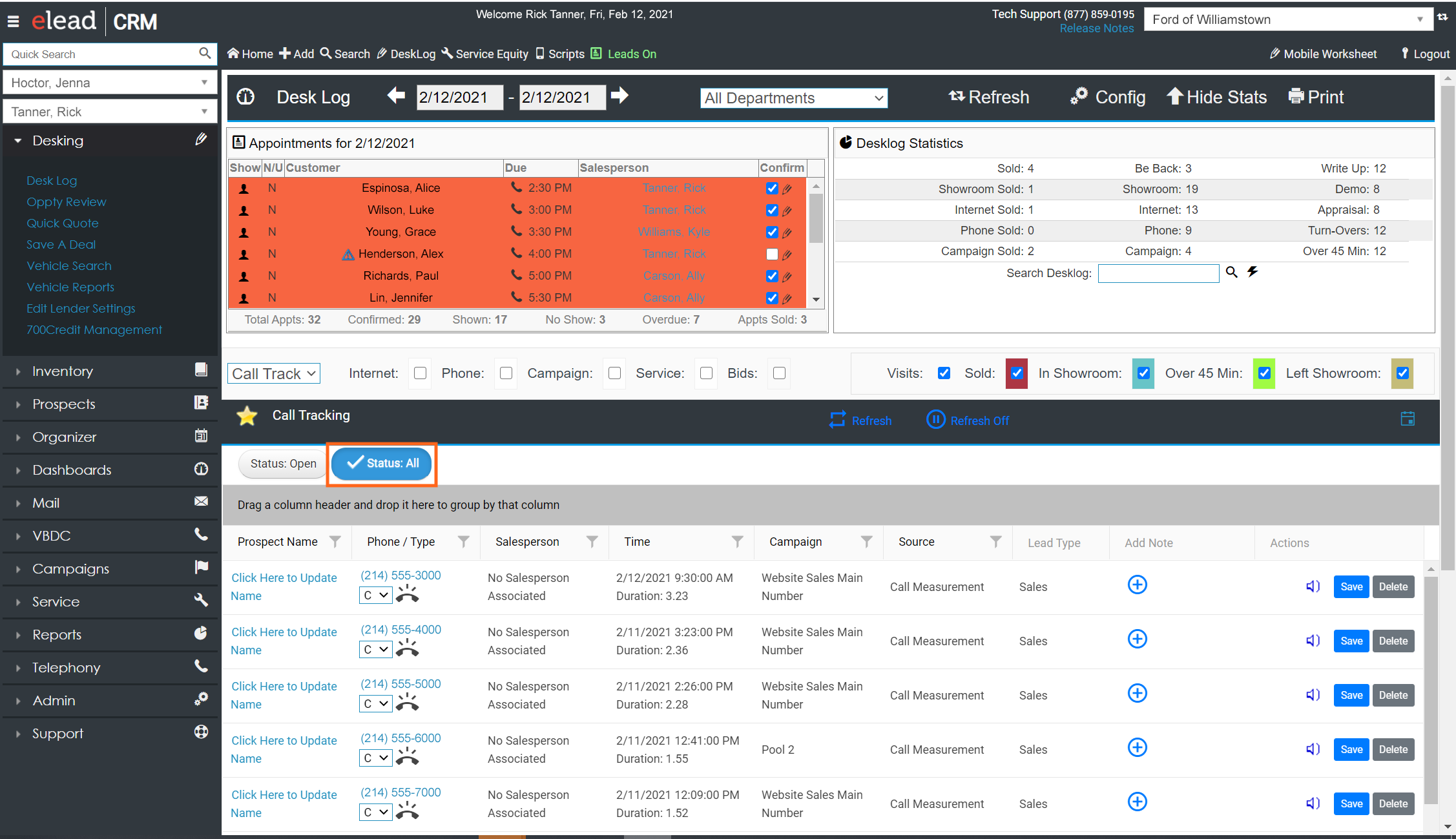
Task: Click the hang-up phone icon for (214) 555-5000
Action: tap(407, 701)
